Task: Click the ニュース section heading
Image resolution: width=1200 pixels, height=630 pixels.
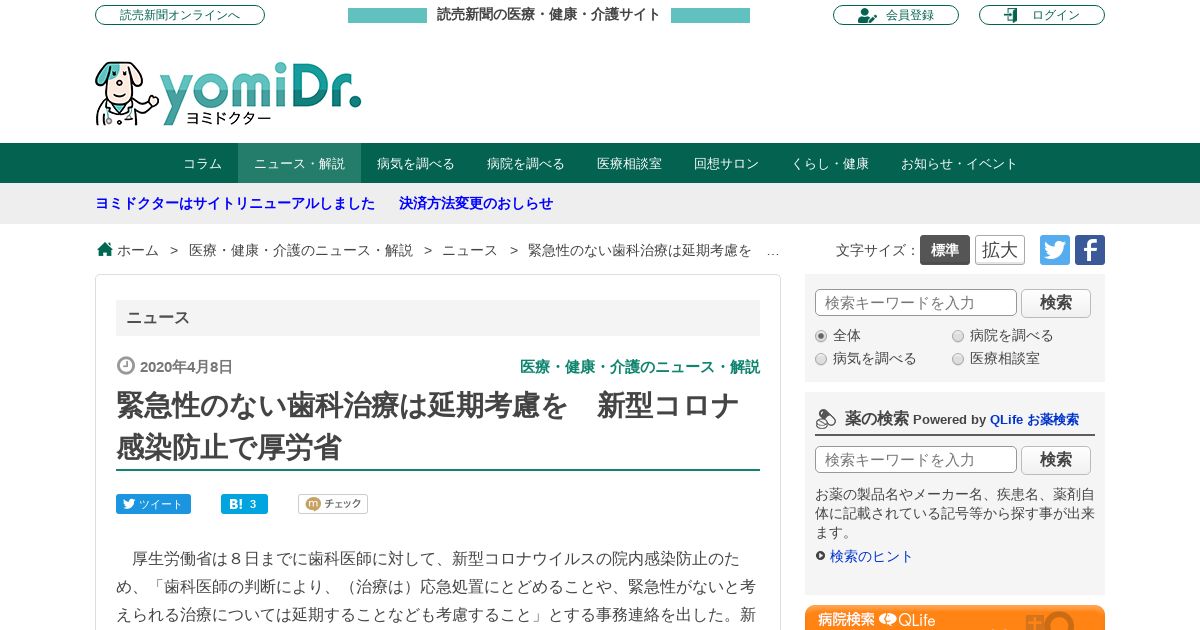Action: coord(438,318)
